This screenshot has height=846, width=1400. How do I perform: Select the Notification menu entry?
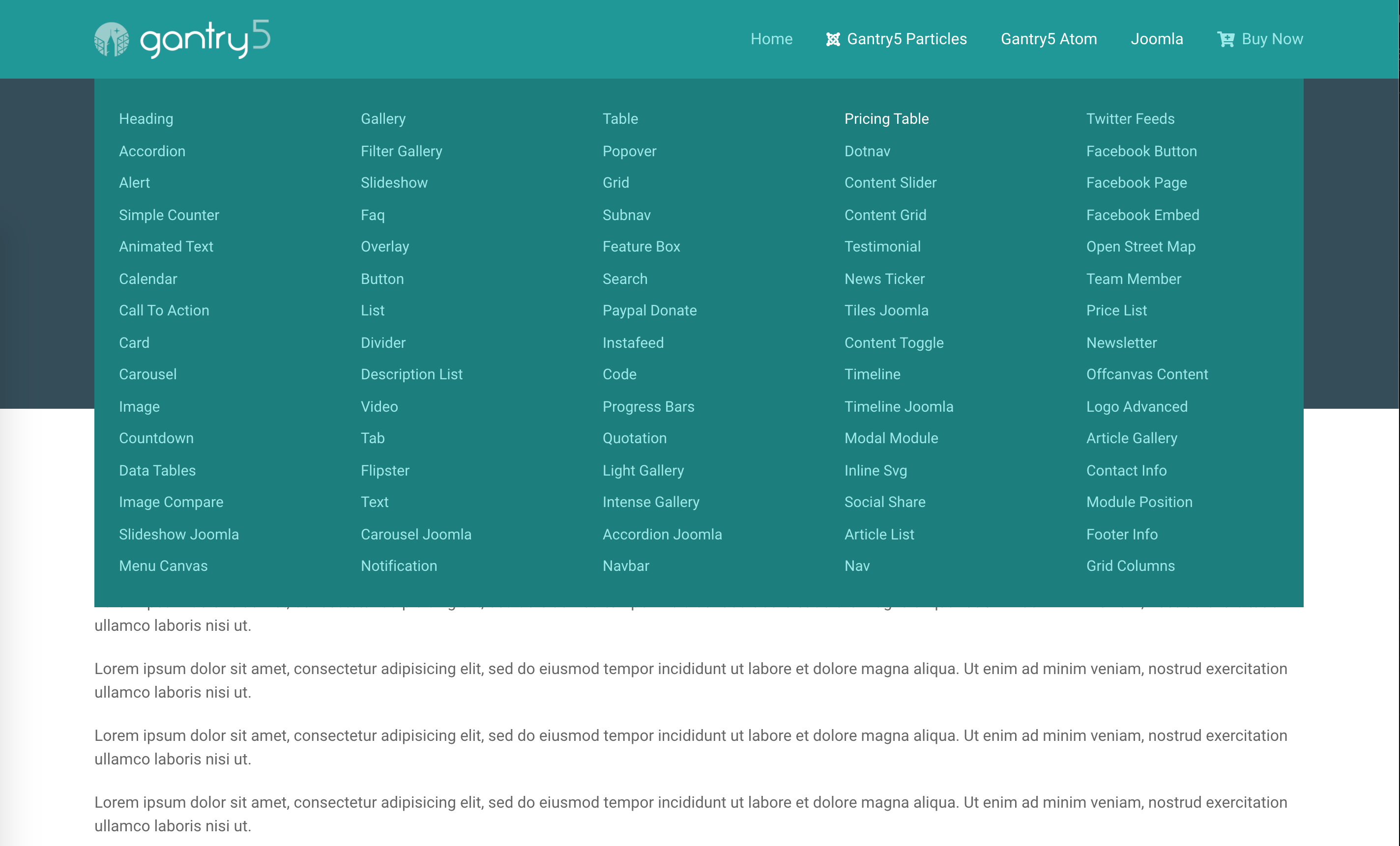tap(398, 566)
